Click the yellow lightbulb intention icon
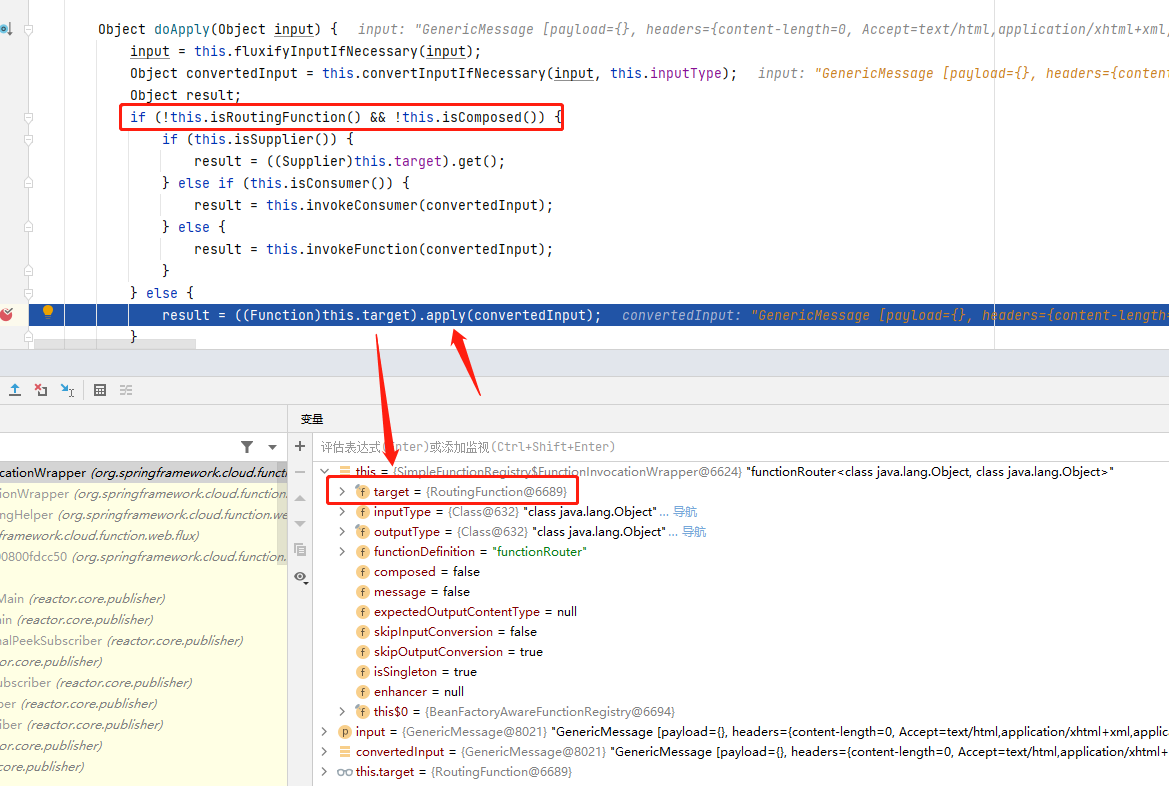The image size is (1169, 786). click(x=48, y=312)
